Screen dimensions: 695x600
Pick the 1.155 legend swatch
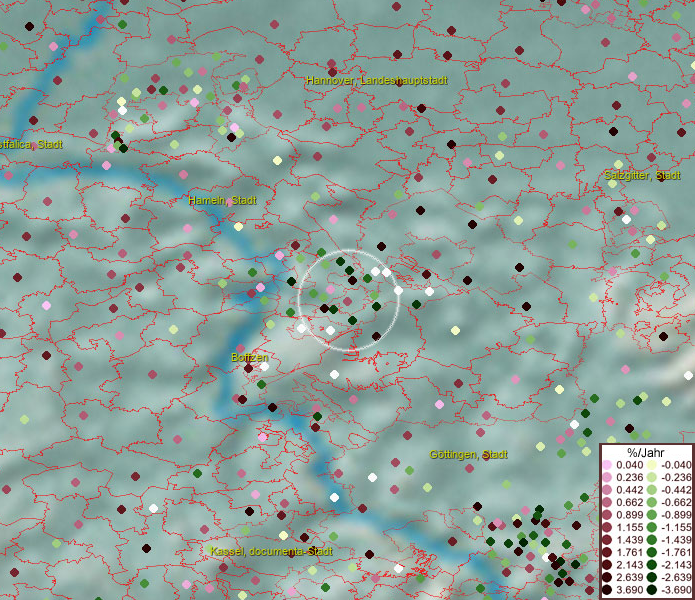[607, 527]
